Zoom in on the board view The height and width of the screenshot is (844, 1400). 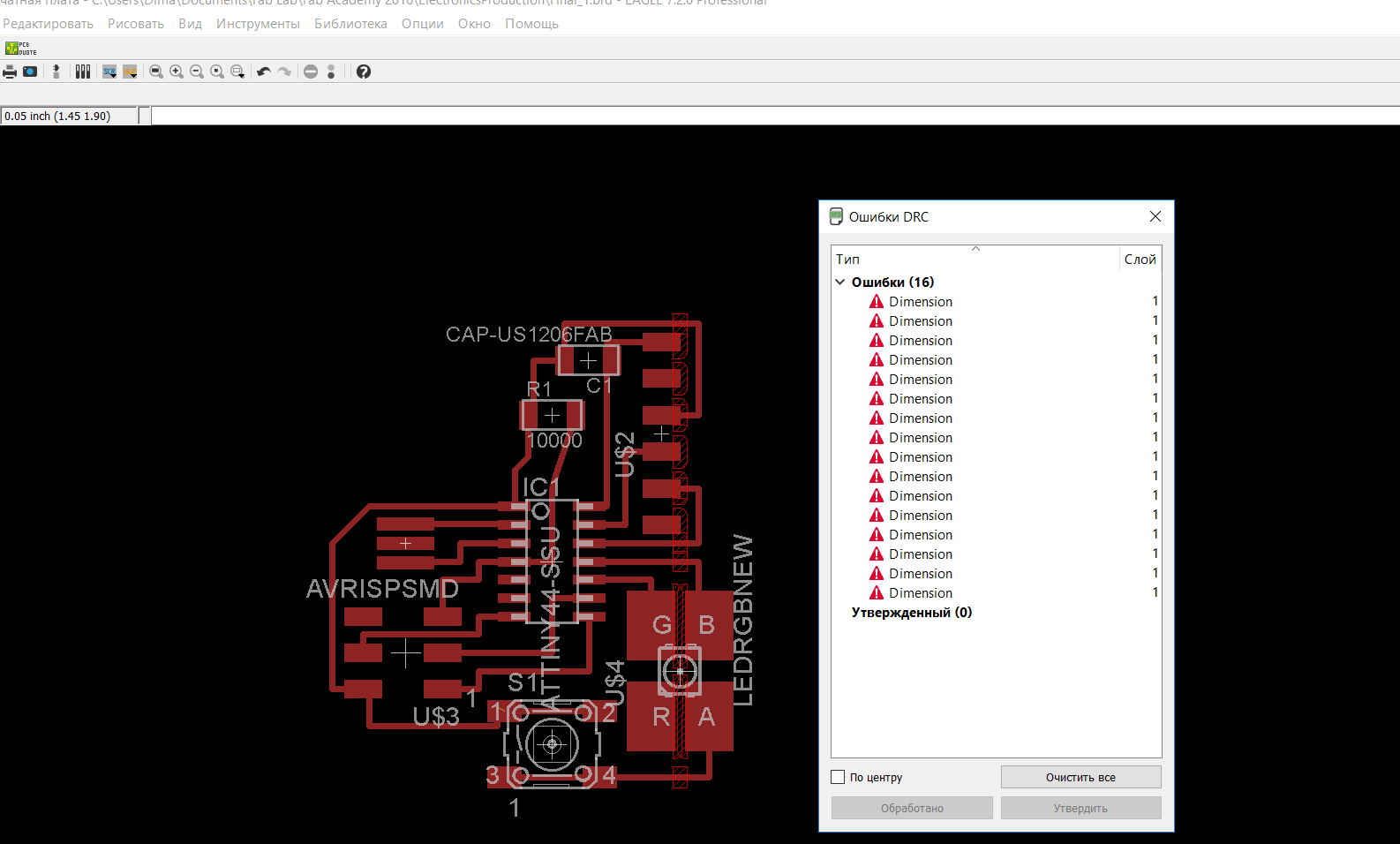pos(177,72)
